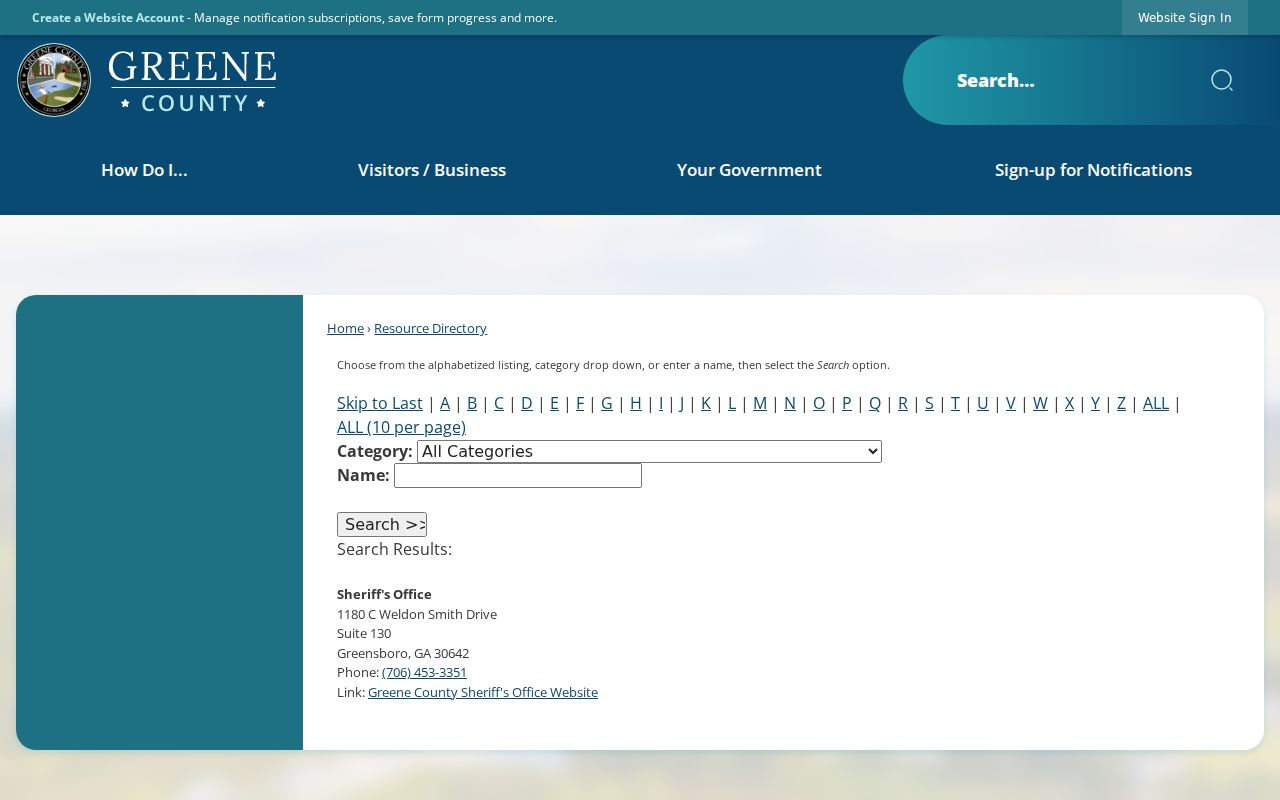Filter listing by letter R
Viewport: 1280px width, 800px height.
(903, 403)
